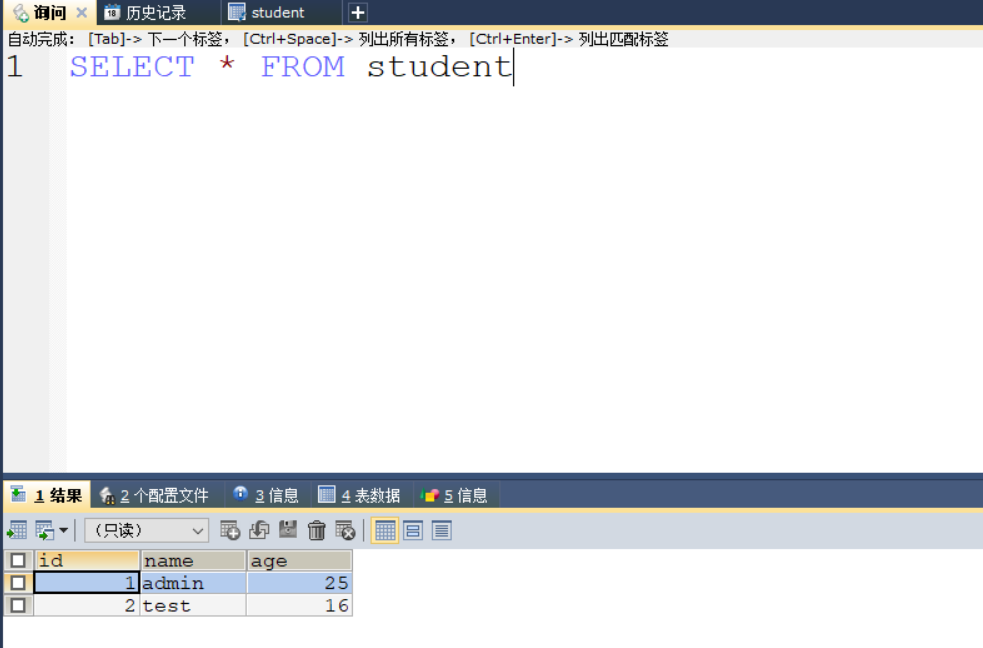Save changes with floppy disk icon
The width and height of the screenshot is (983, 648).
288,530
